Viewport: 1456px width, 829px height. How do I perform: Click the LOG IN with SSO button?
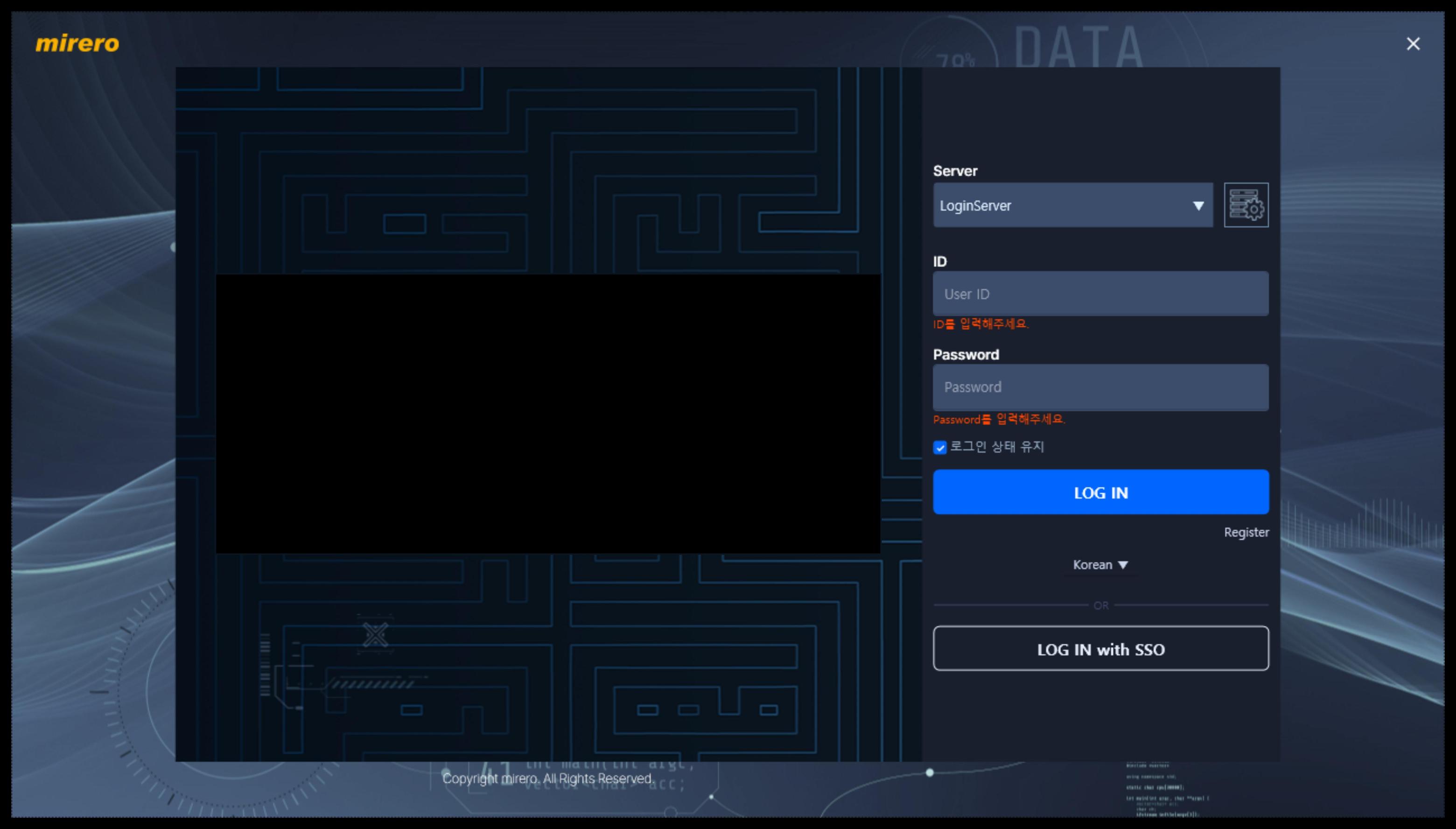[1099, 648]
